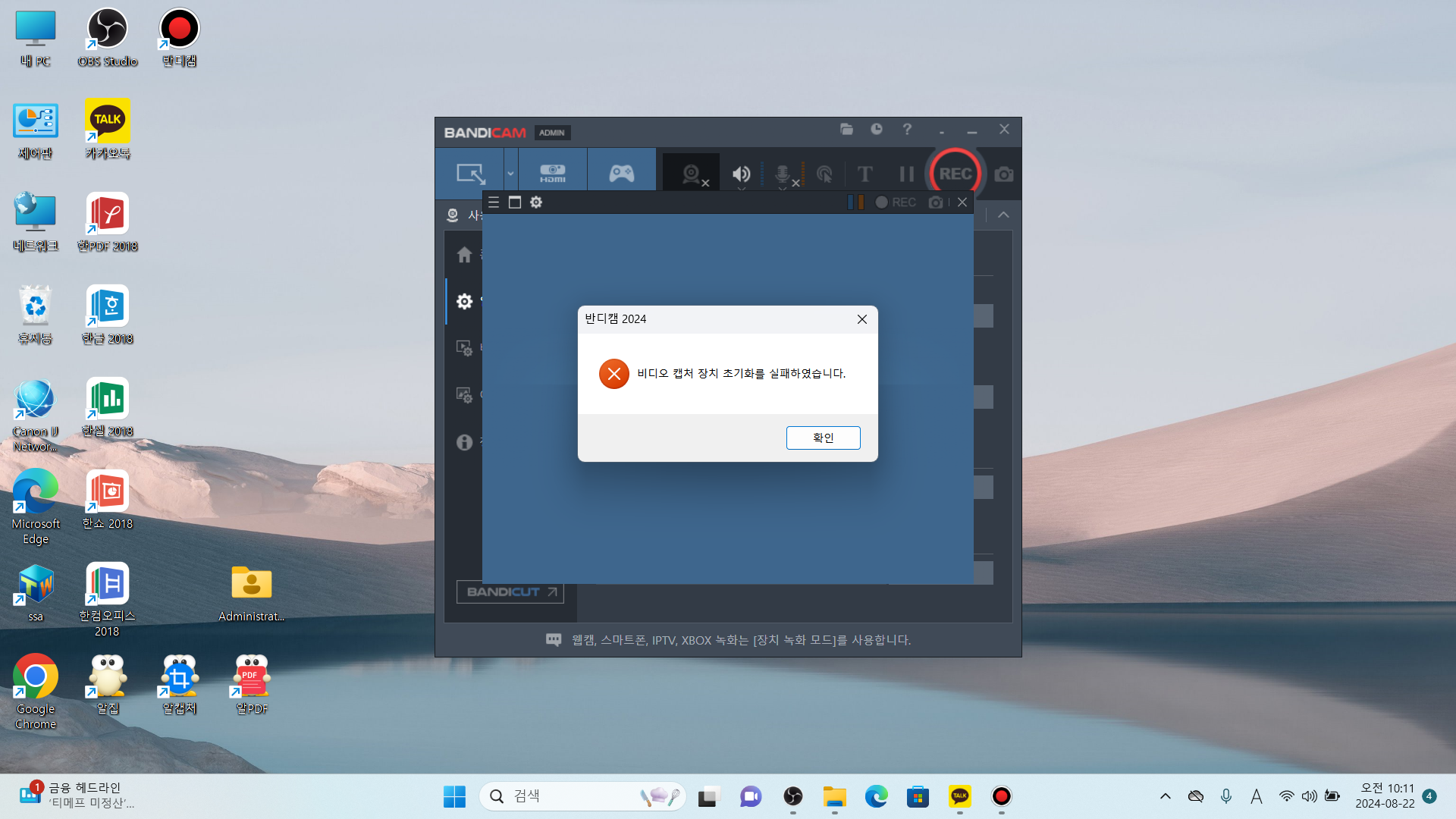Viewport: 1456px width, 819px height.
Task: Switch capture window to fullscreen icon
Action: click(515, 202)
